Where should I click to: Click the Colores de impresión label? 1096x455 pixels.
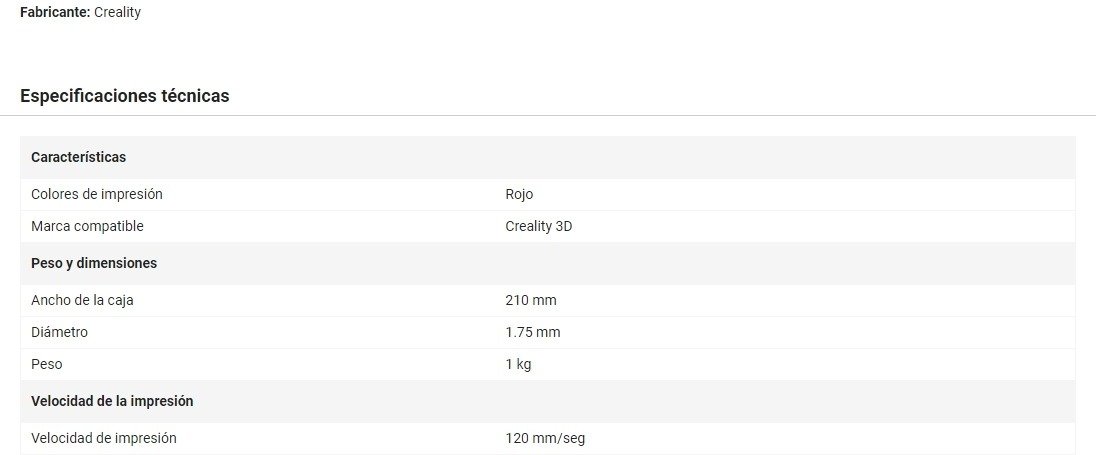97,194
